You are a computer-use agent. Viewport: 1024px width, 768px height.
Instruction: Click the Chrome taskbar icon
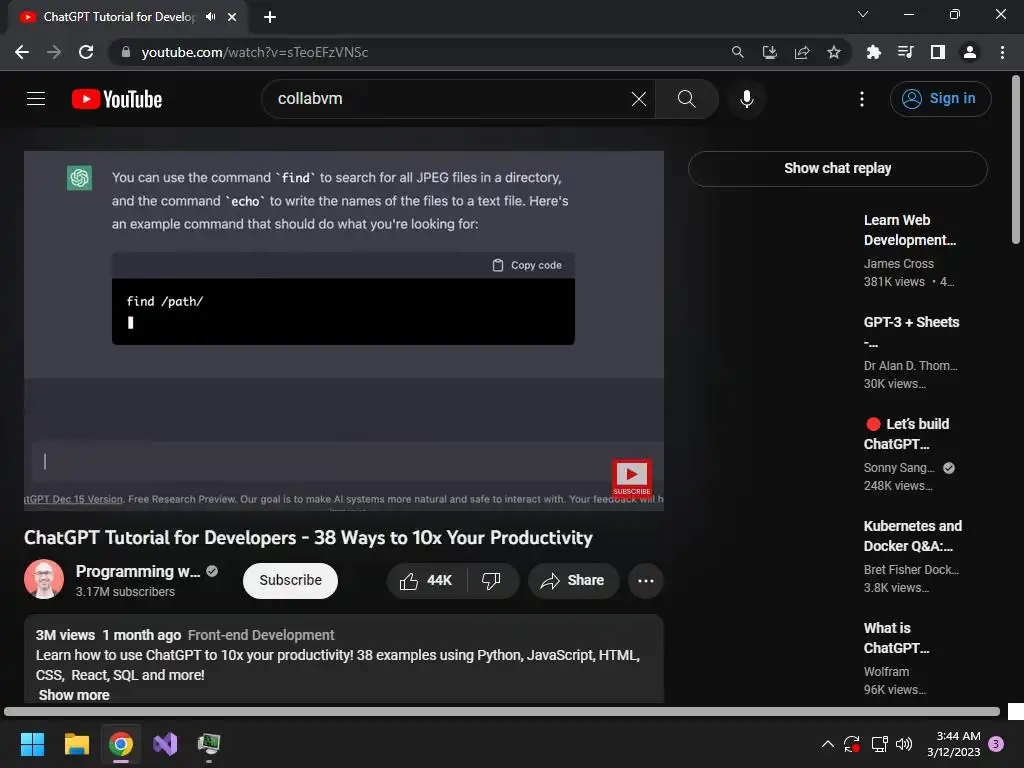click(121, 744)
